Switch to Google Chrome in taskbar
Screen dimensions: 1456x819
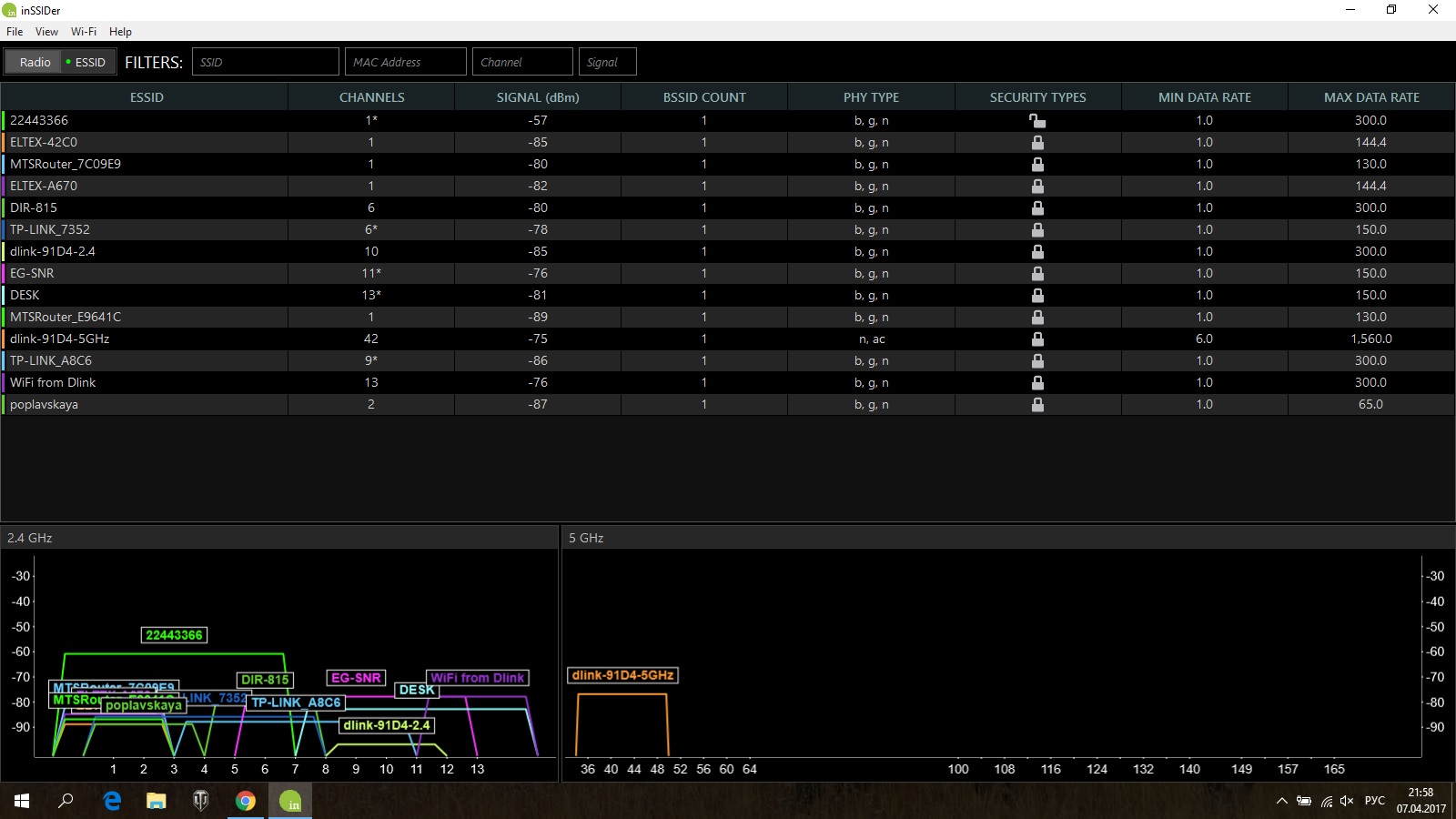pyautogui.click(x=246, y=801)
